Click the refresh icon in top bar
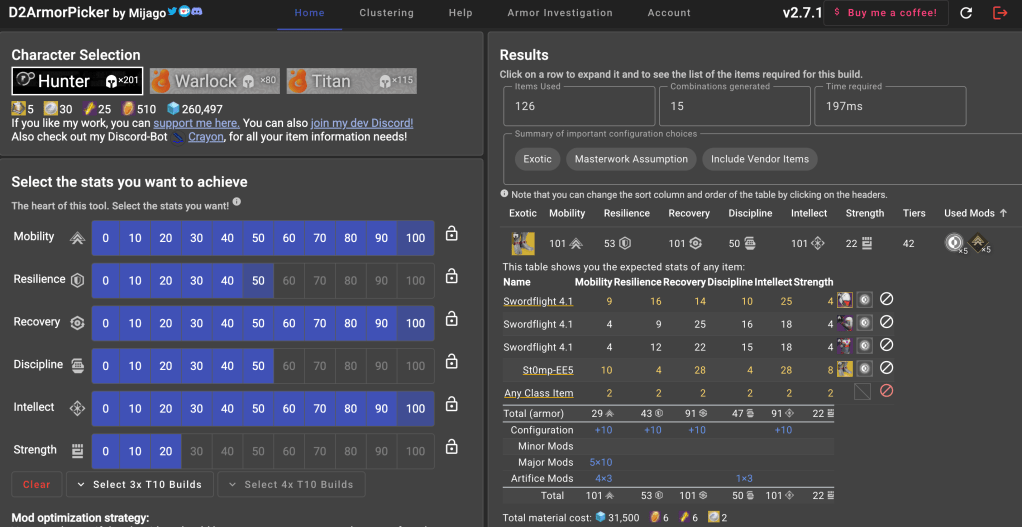 click(x=966, y=13)
